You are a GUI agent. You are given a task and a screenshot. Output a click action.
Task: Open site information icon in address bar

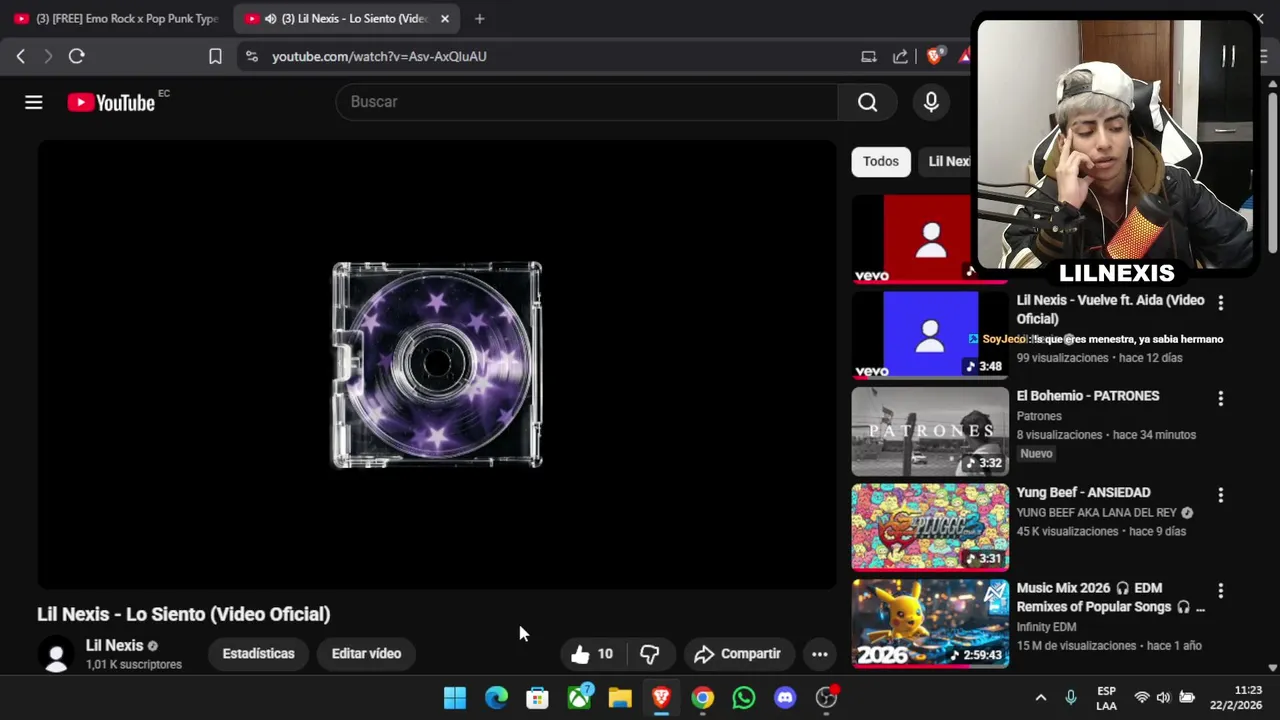(x=252, y=57)
